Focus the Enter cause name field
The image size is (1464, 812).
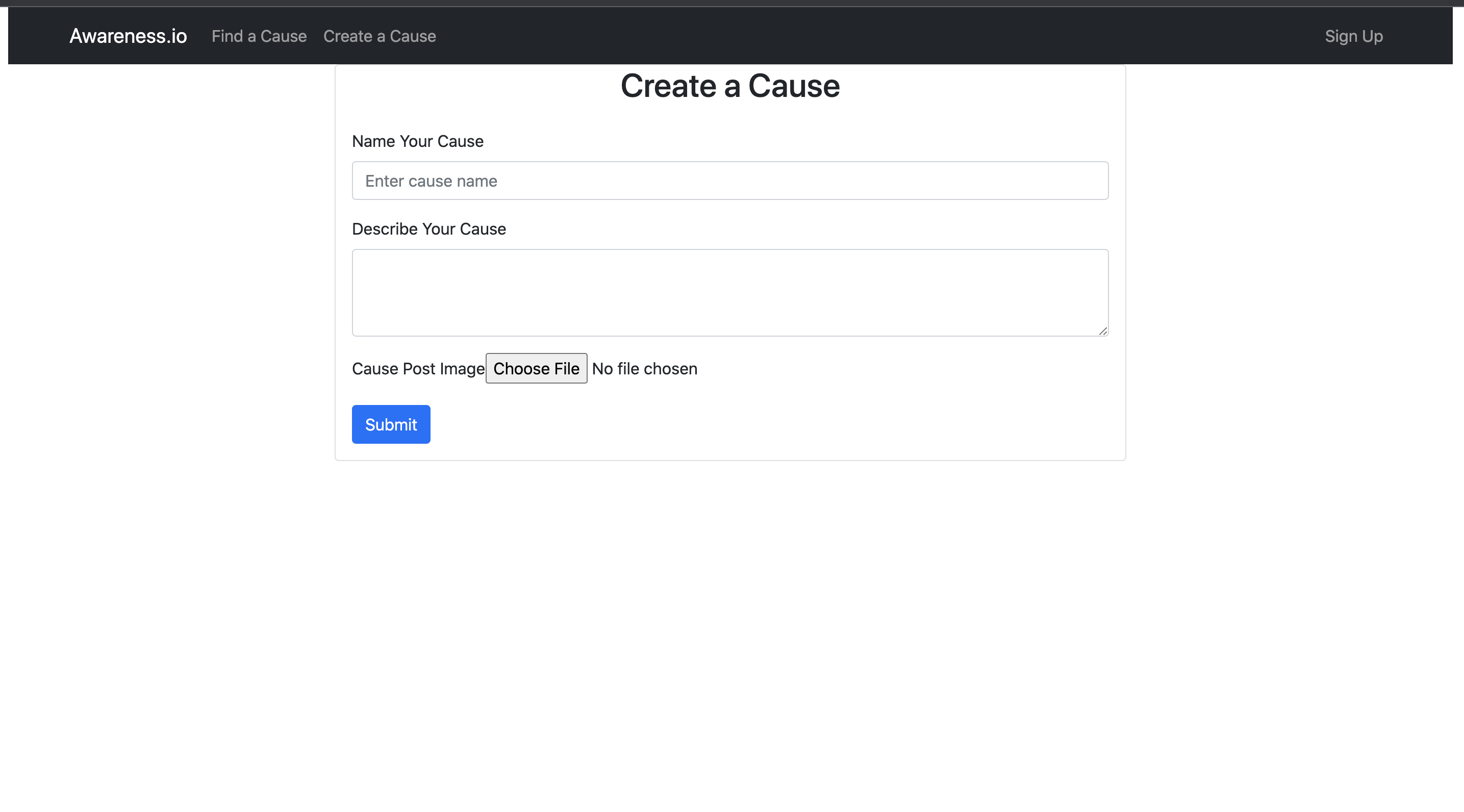(730, 181)
